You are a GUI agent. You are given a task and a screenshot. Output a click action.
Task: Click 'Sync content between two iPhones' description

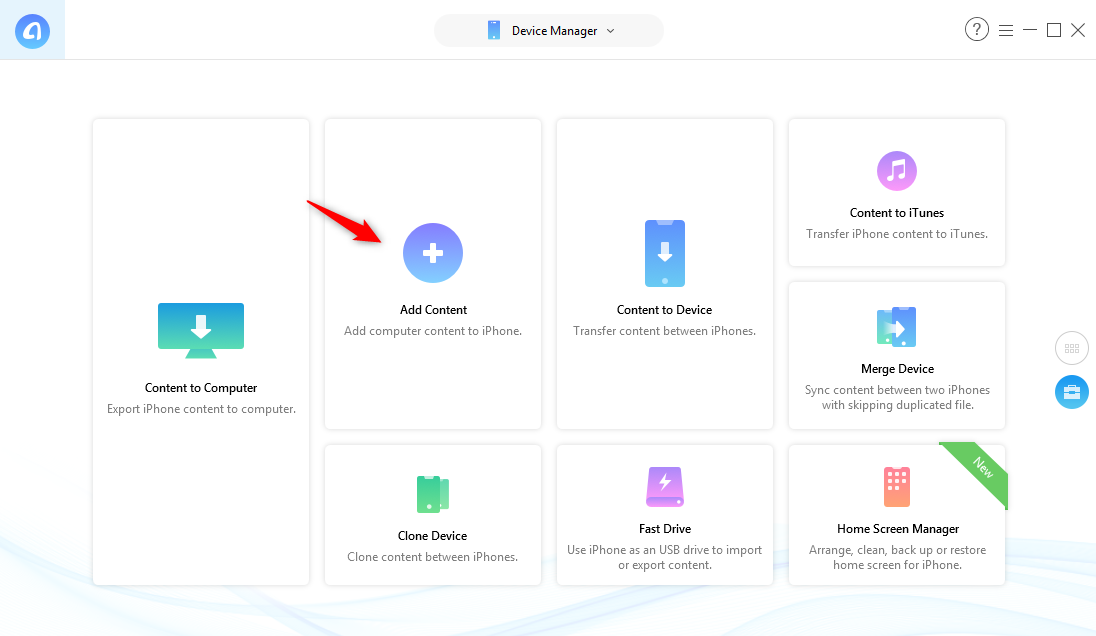[897, 397]
